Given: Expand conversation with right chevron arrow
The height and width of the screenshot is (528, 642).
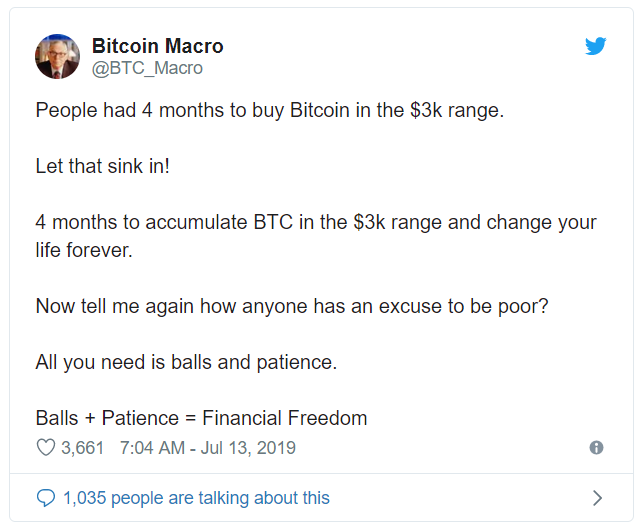Looking at the screenshot, I should point(597,498).
